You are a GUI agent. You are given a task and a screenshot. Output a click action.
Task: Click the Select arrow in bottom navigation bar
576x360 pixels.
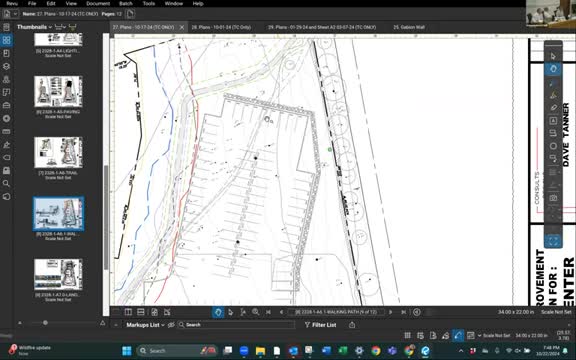231,312
